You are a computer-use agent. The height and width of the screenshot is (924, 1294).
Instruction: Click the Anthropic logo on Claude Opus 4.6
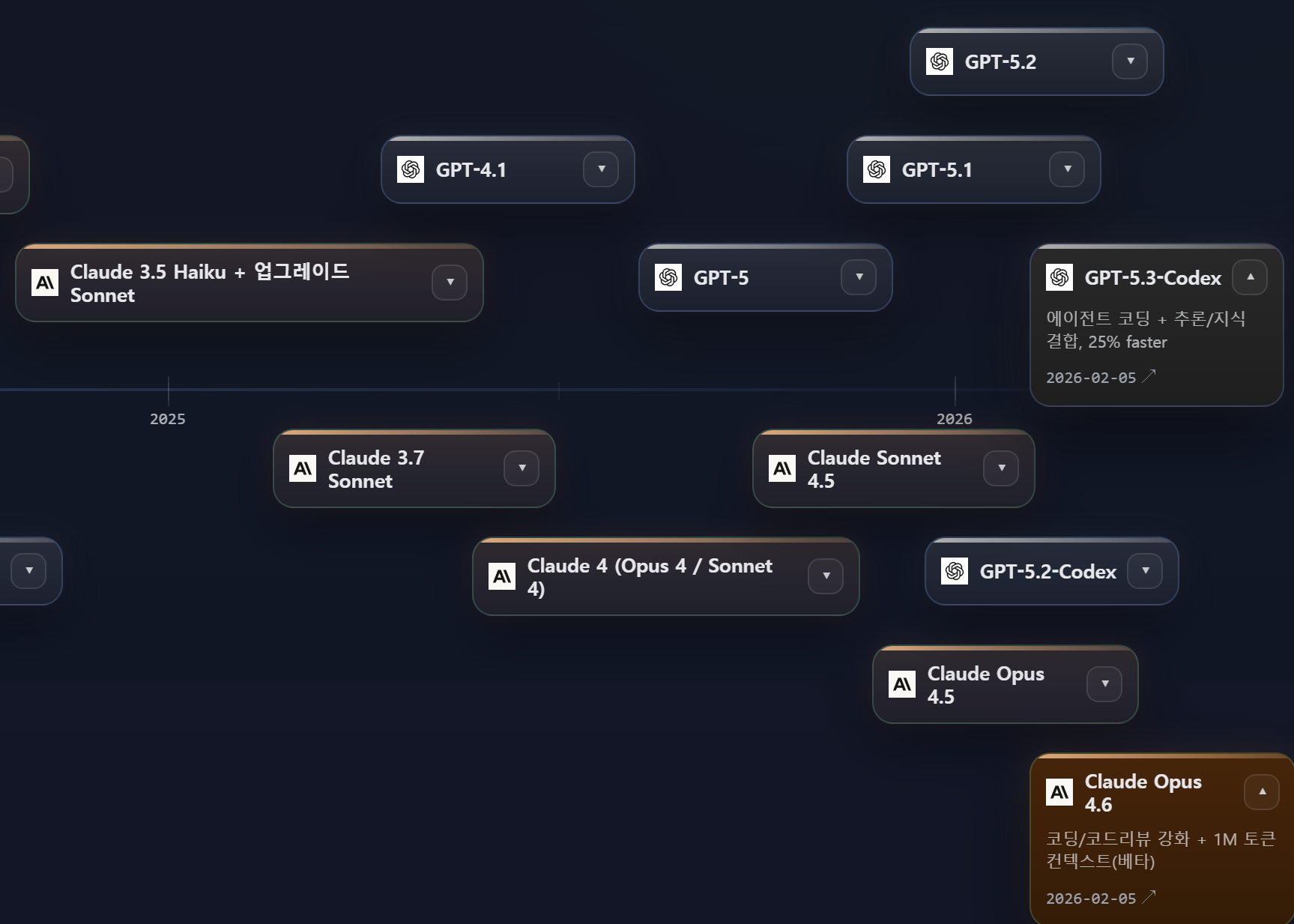point(1059,792)
